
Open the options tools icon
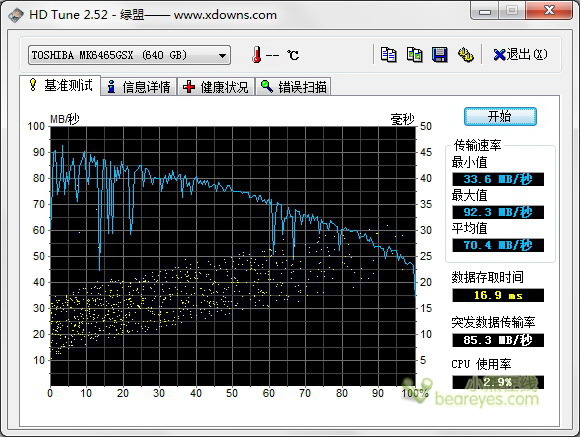point(465,55)
